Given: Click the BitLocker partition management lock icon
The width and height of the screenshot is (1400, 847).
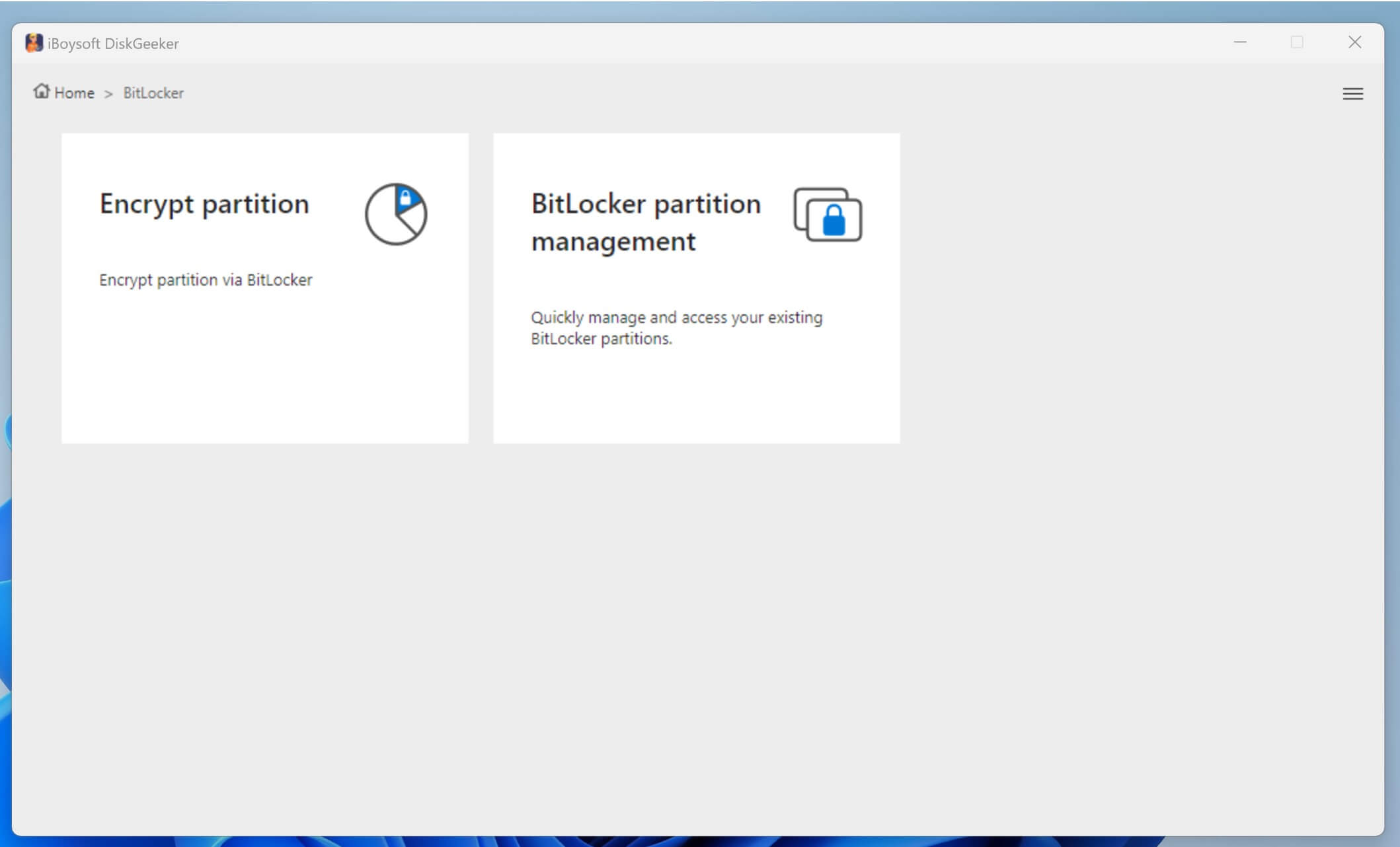Looking at the screenshot, I should click(x=828, y=215).
